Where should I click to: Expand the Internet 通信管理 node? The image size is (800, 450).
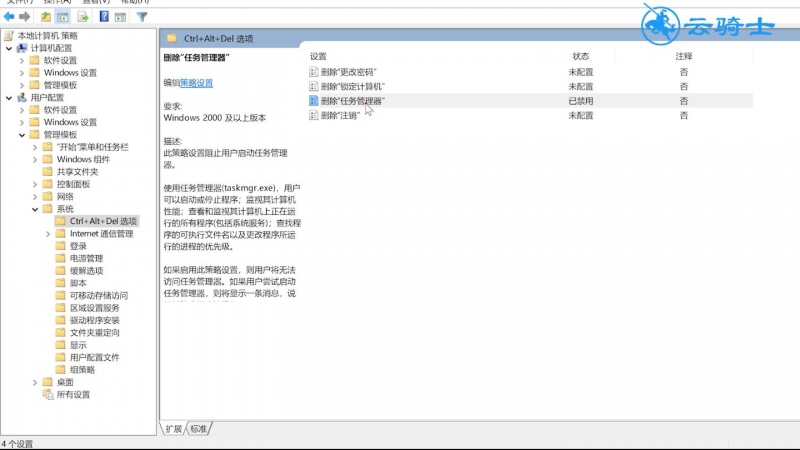click(48, 234)
